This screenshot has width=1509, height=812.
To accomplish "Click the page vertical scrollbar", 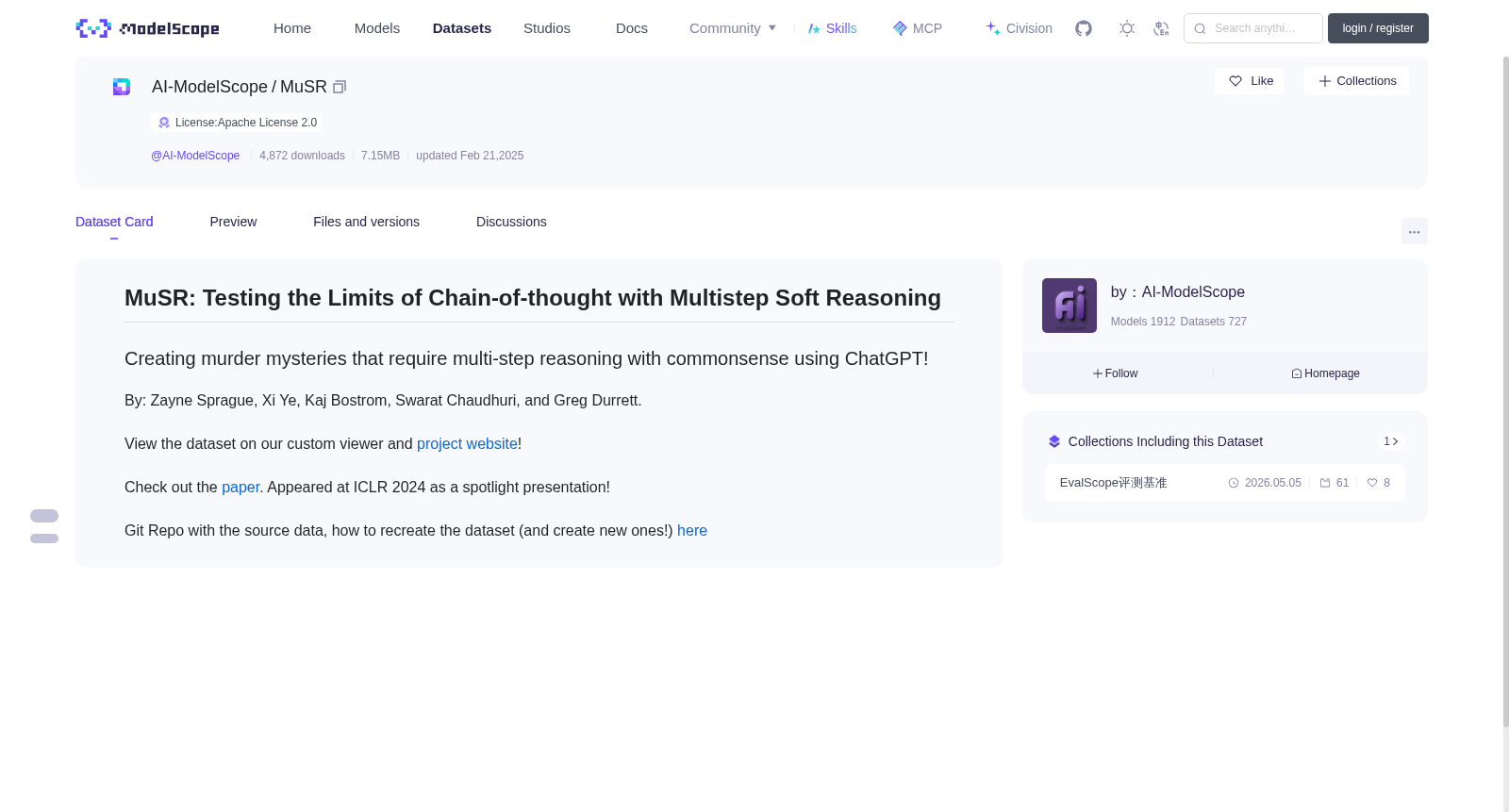I will pos(1505,391).
